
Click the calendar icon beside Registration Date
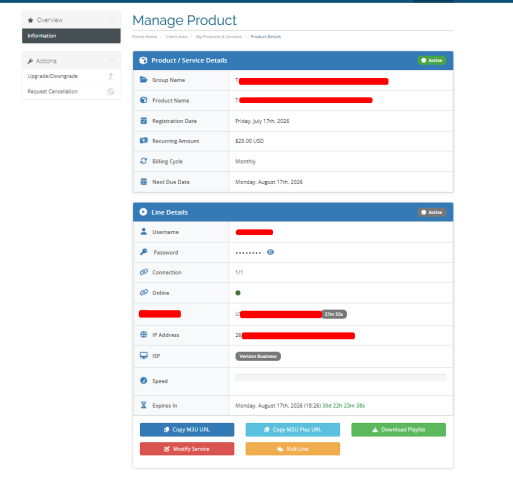click(144, 121)
